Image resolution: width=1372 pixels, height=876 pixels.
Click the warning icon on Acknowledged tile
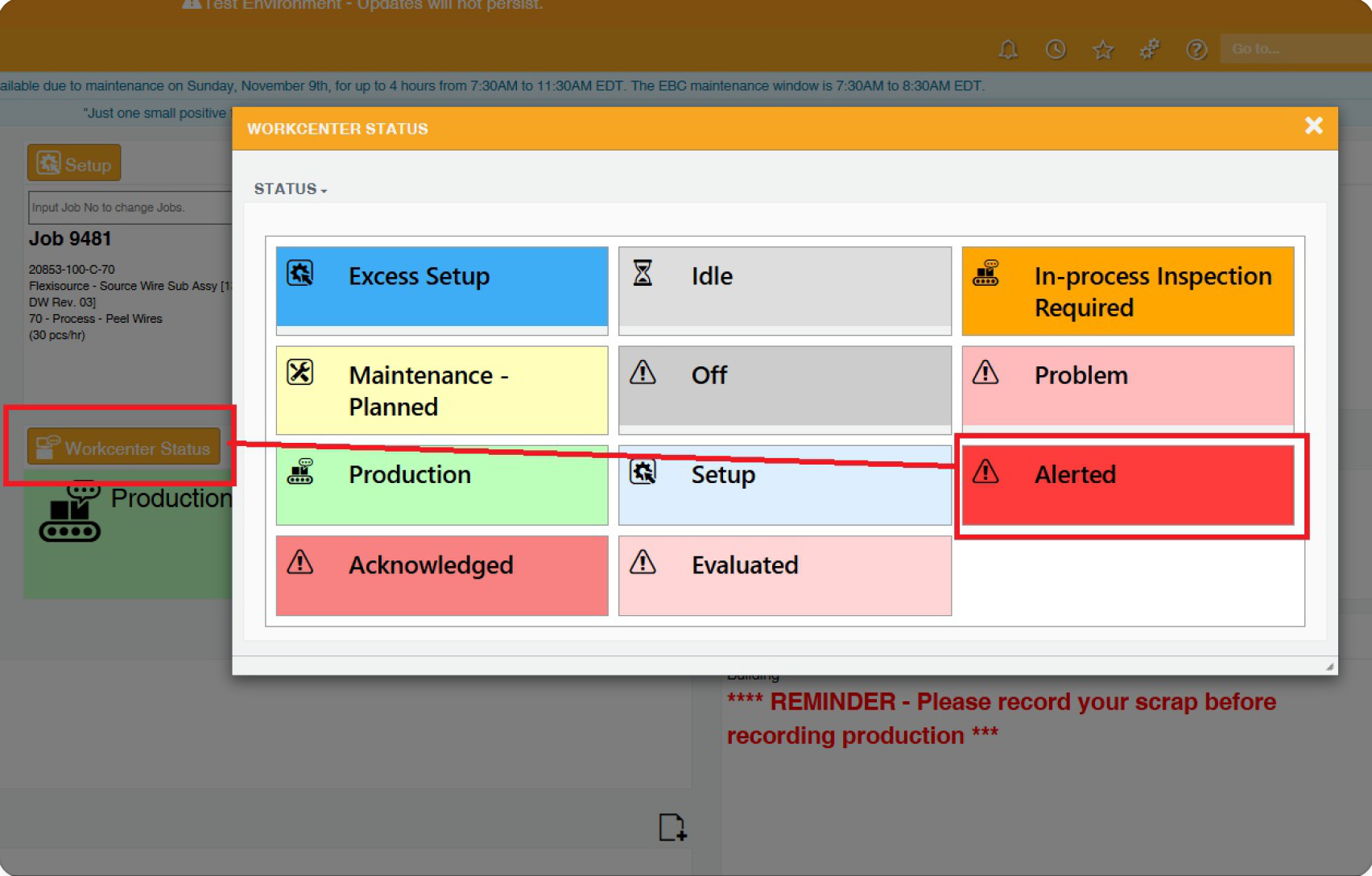point(300,561)
